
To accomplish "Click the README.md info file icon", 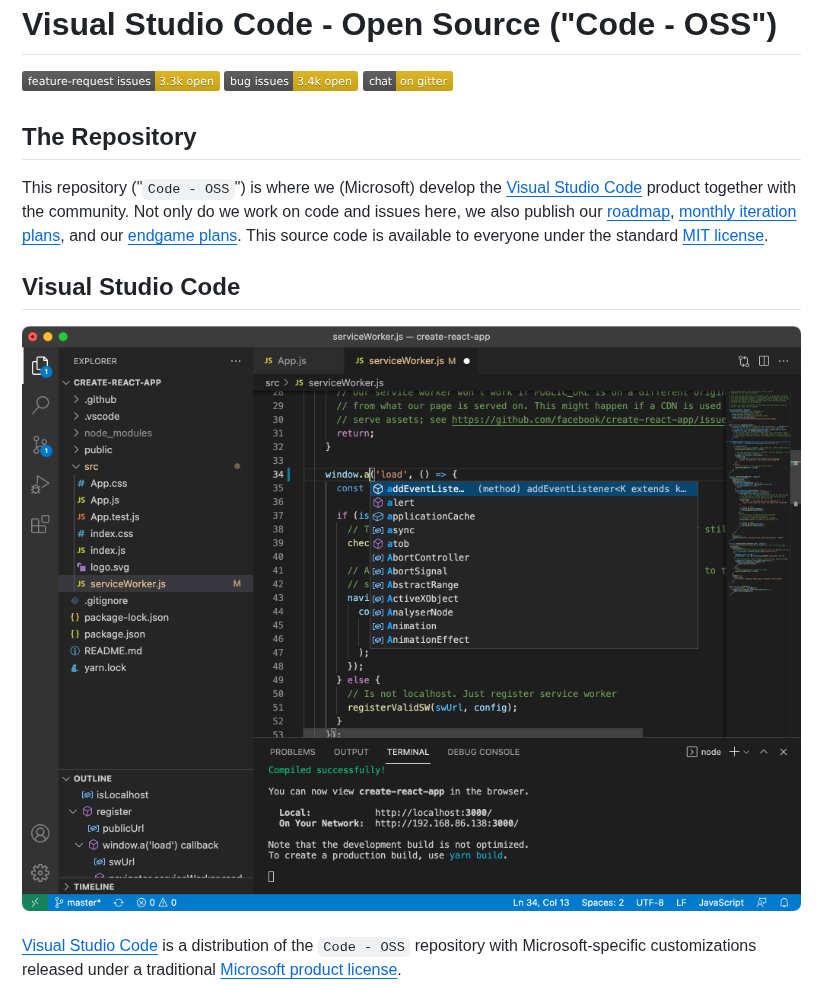I will click(75, 651).
